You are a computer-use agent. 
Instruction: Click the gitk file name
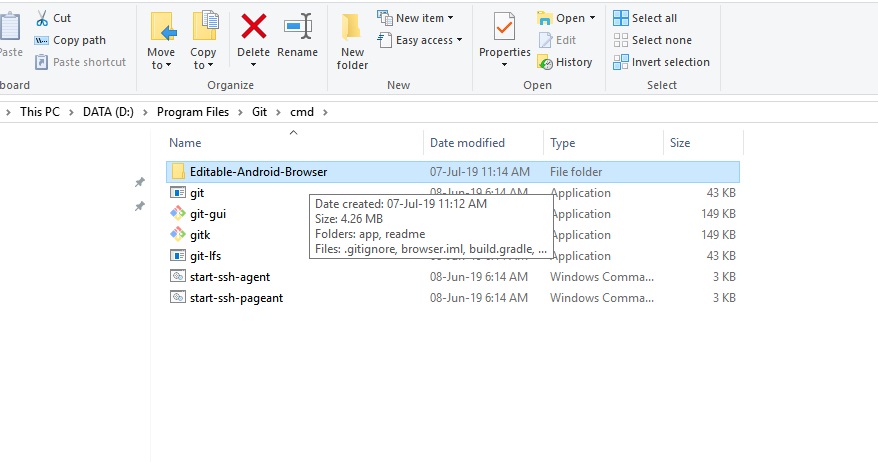[x=200, y=235]
